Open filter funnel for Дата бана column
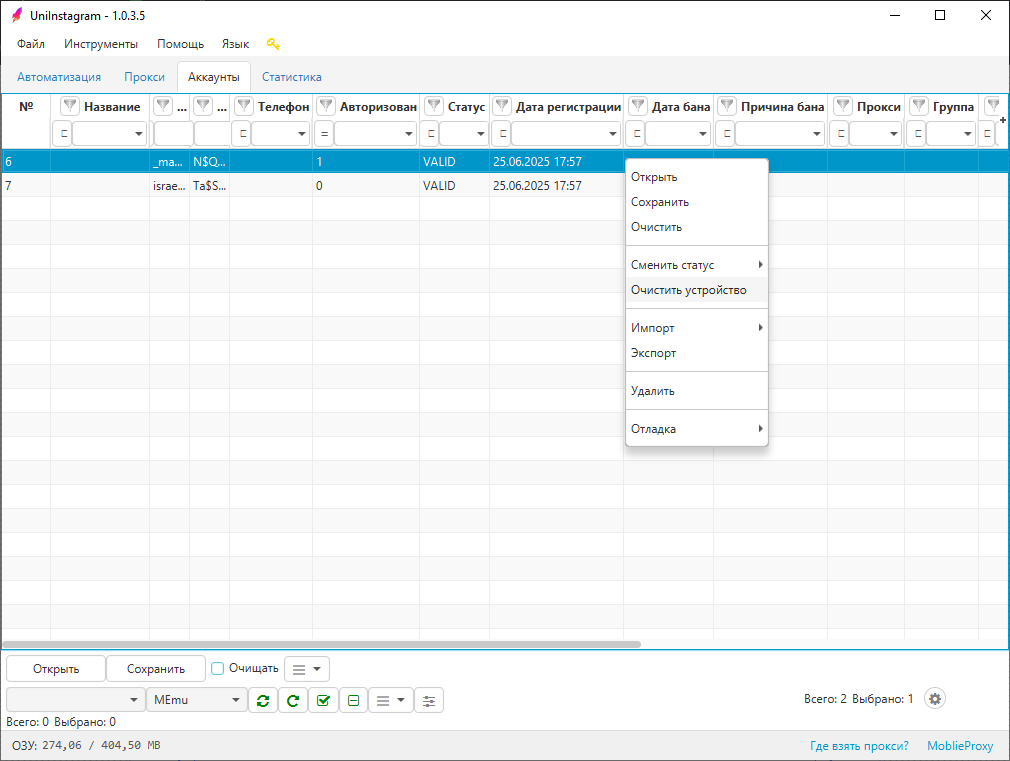The height and width of the screenshot is (761, 1010). pyautogui.click(x=638, y=106)
